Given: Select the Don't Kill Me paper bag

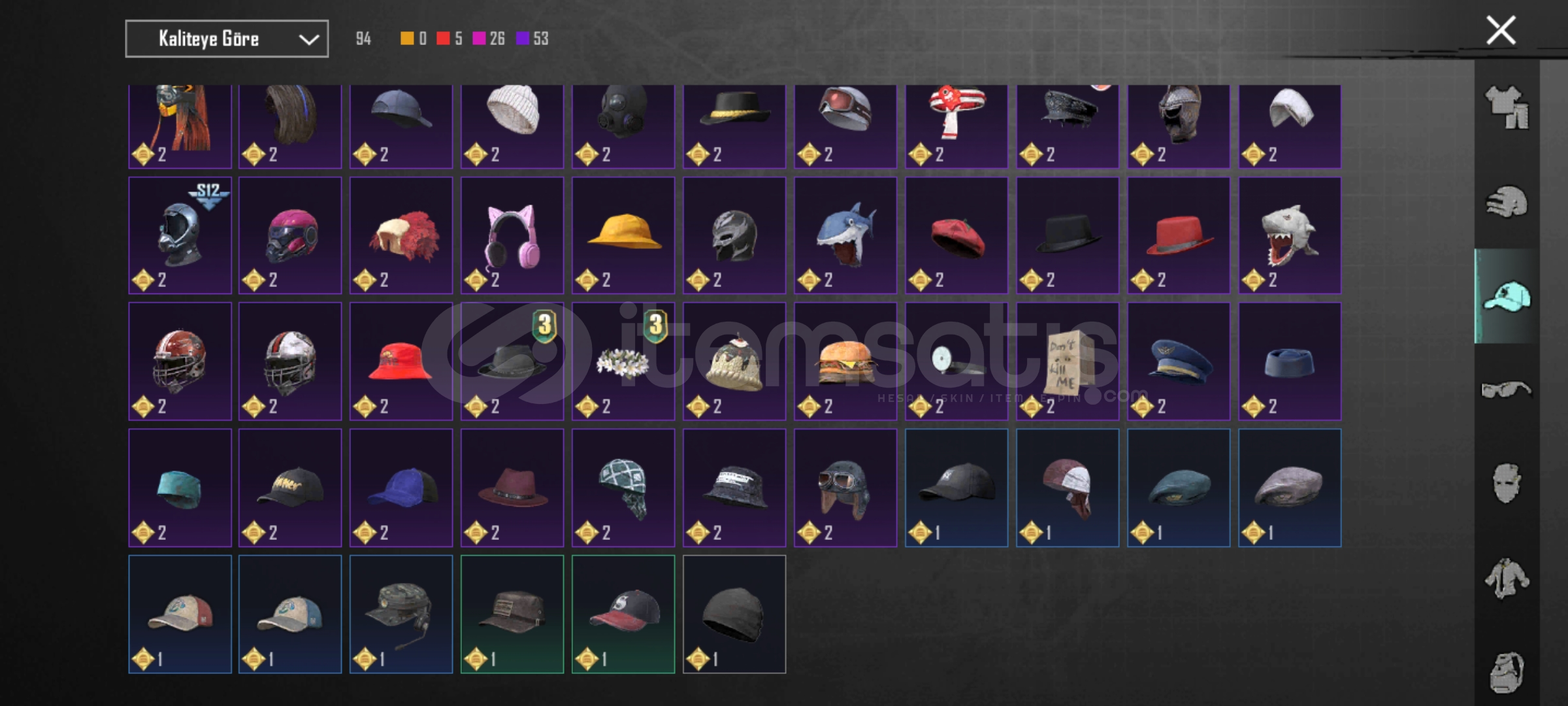Looking at the screenshot, I should [1068, 361].
